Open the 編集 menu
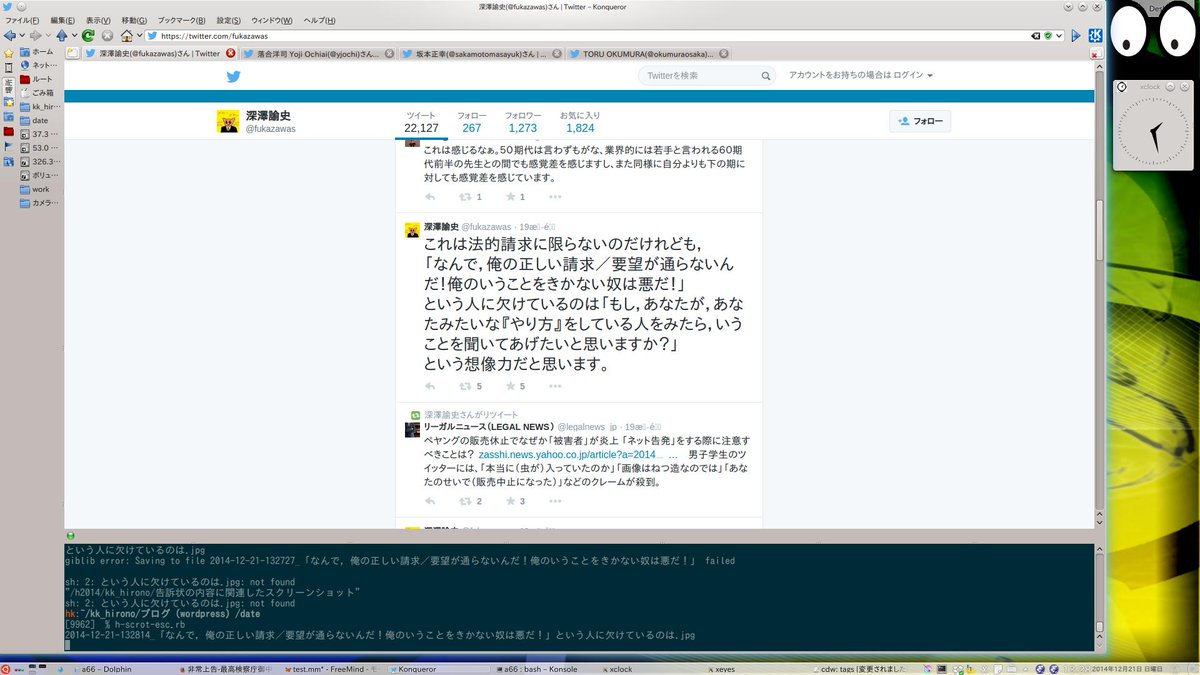This screenshot has width=1200, height=675. (x=62, y=20)
